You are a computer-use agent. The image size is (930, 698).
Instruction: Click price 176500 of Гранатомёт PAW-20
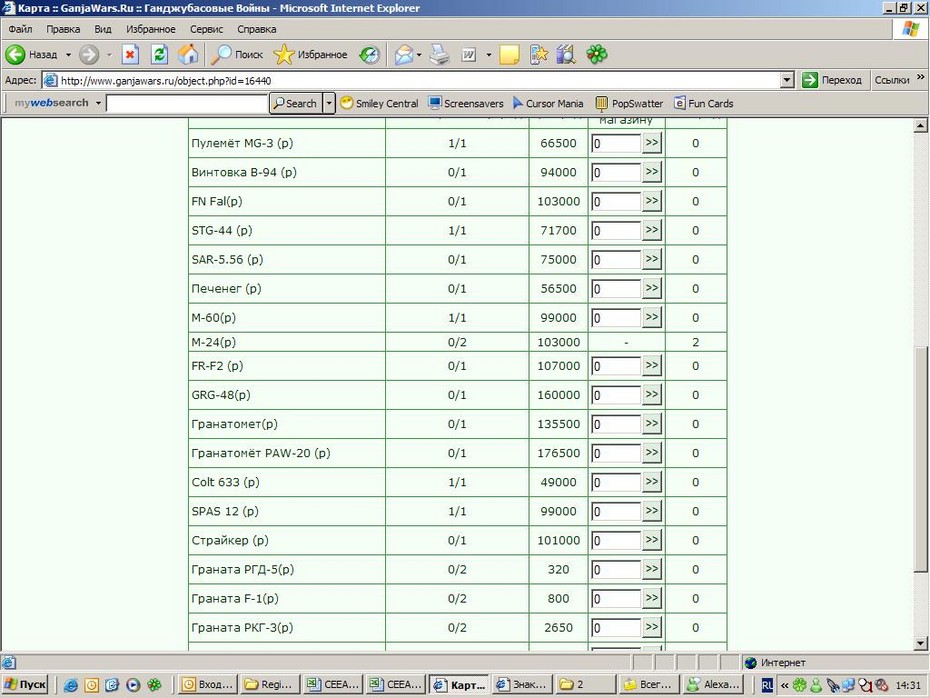(558, 453)
